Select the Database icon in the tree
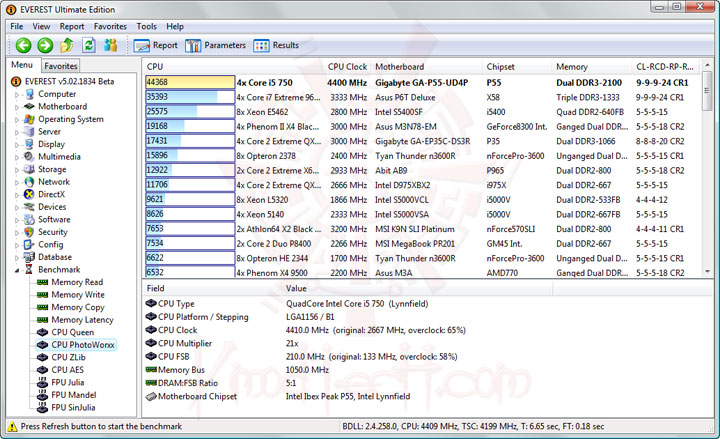This screenshot has width=720, height=439. pyautogui.click(x=29, y=257)
